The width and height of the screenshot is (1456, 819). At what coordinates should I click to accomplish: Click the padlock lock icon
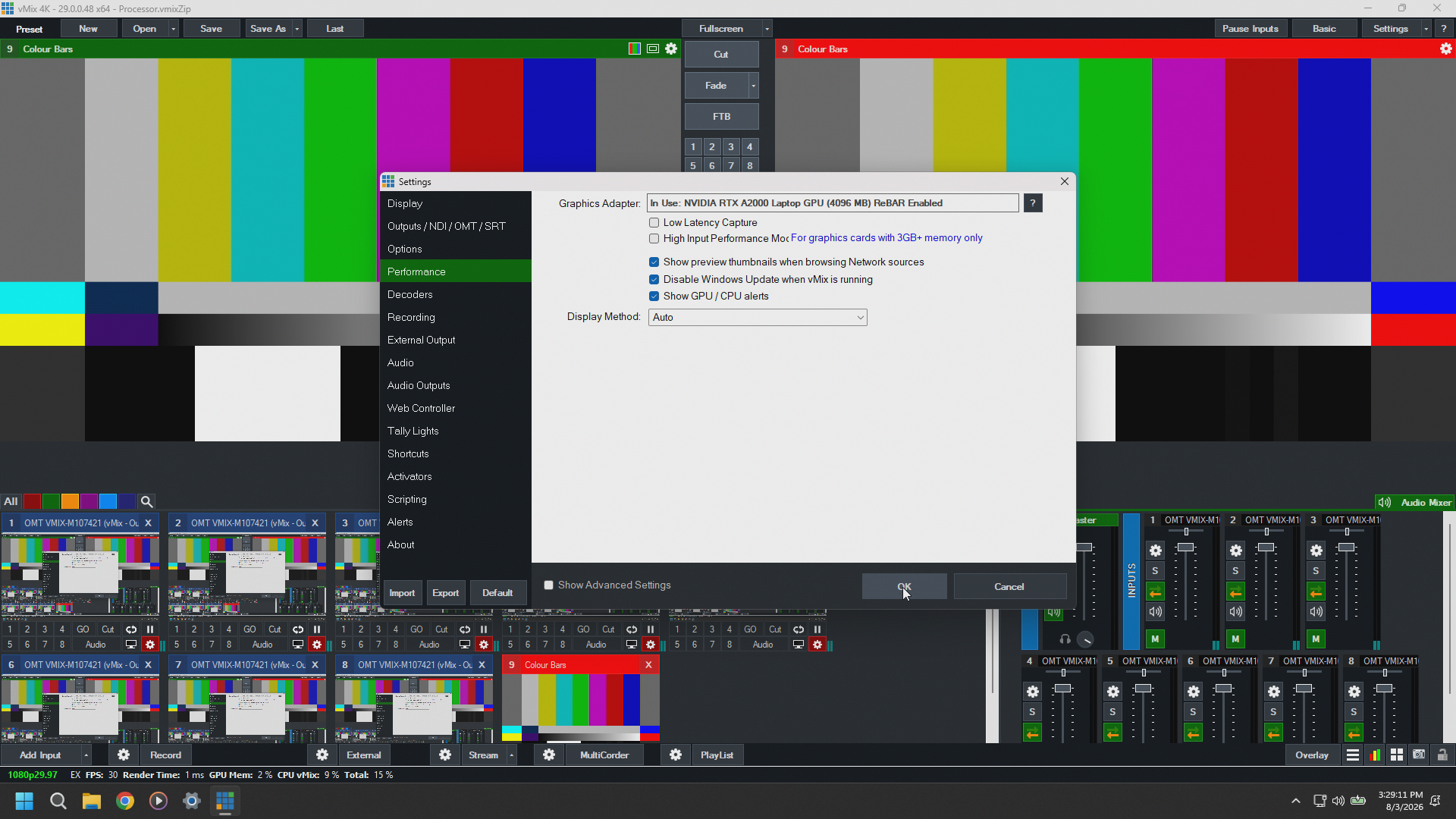coord(1442,755)
